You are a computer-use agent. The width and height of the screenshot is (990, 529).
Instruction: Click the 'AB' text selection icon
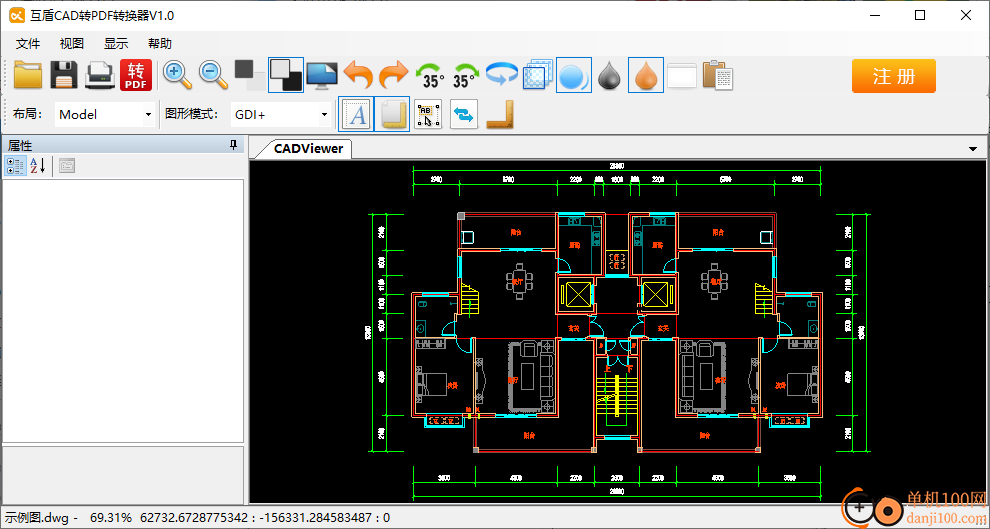pos(428,115)
